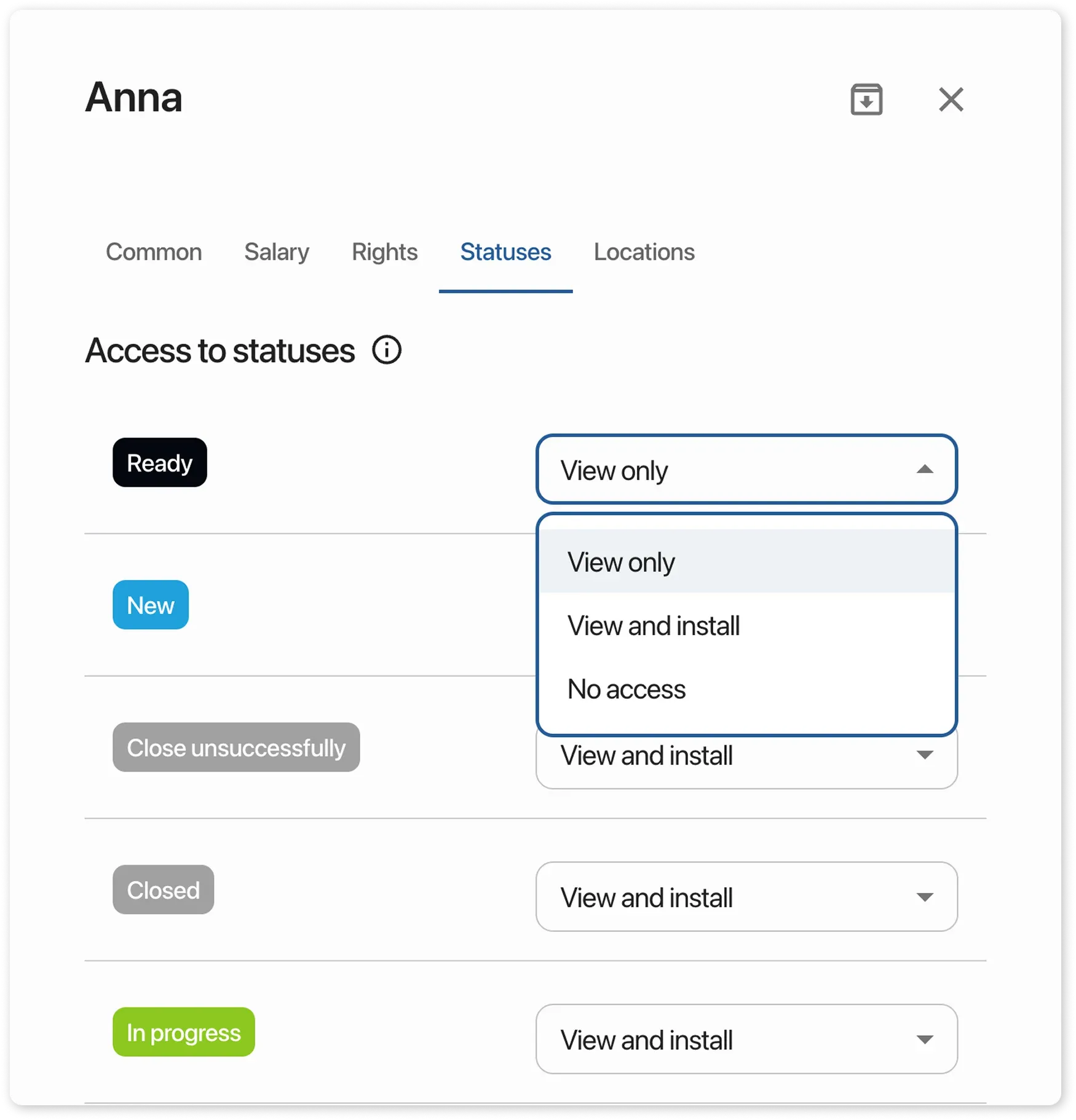This screenshot has height=1120, width=1076.
Task: Click the green In progress badge
Action: [183, 1033]
